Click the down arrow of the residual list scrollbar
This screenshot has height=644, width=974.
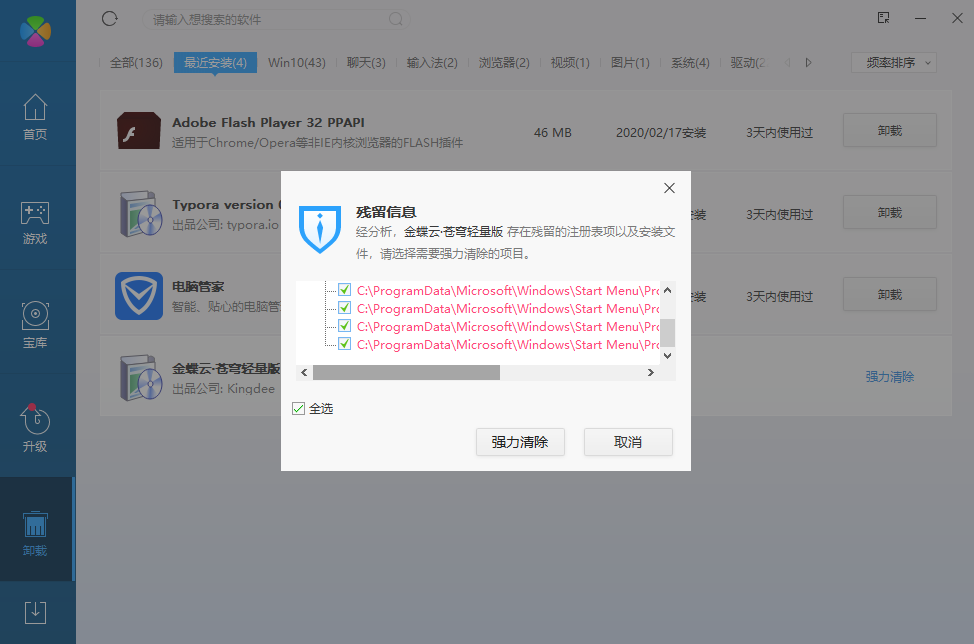click(668, 356)
